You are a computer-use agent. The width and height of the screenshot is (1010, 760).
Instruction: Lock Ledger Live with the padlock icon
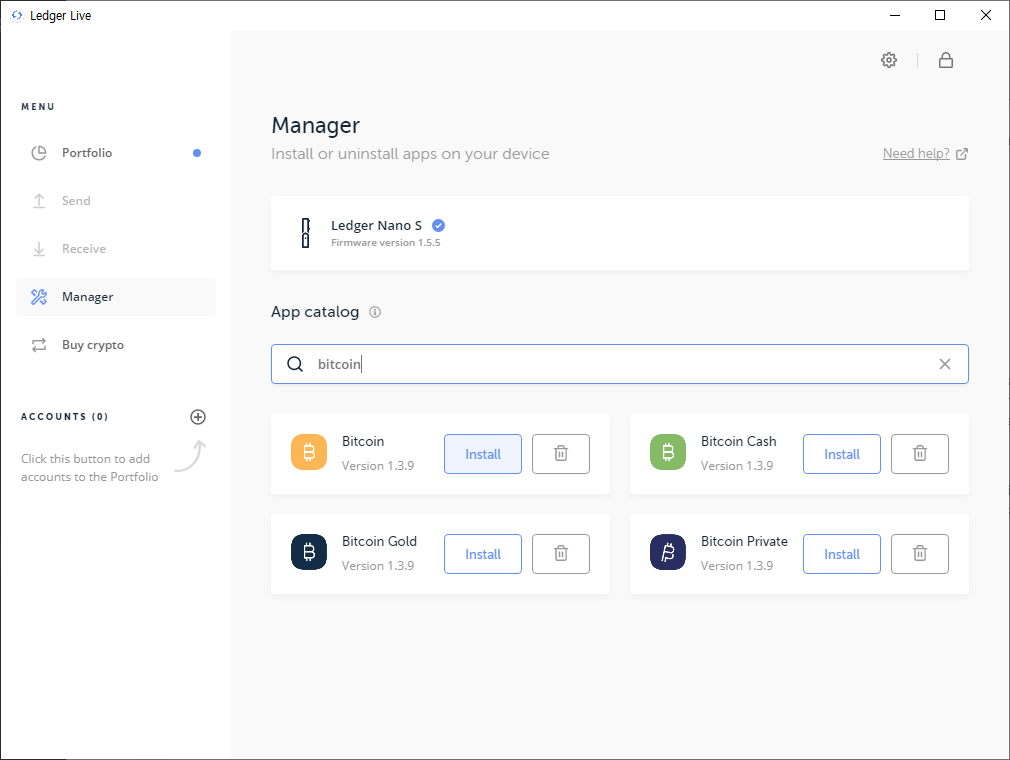pos(946,60)
